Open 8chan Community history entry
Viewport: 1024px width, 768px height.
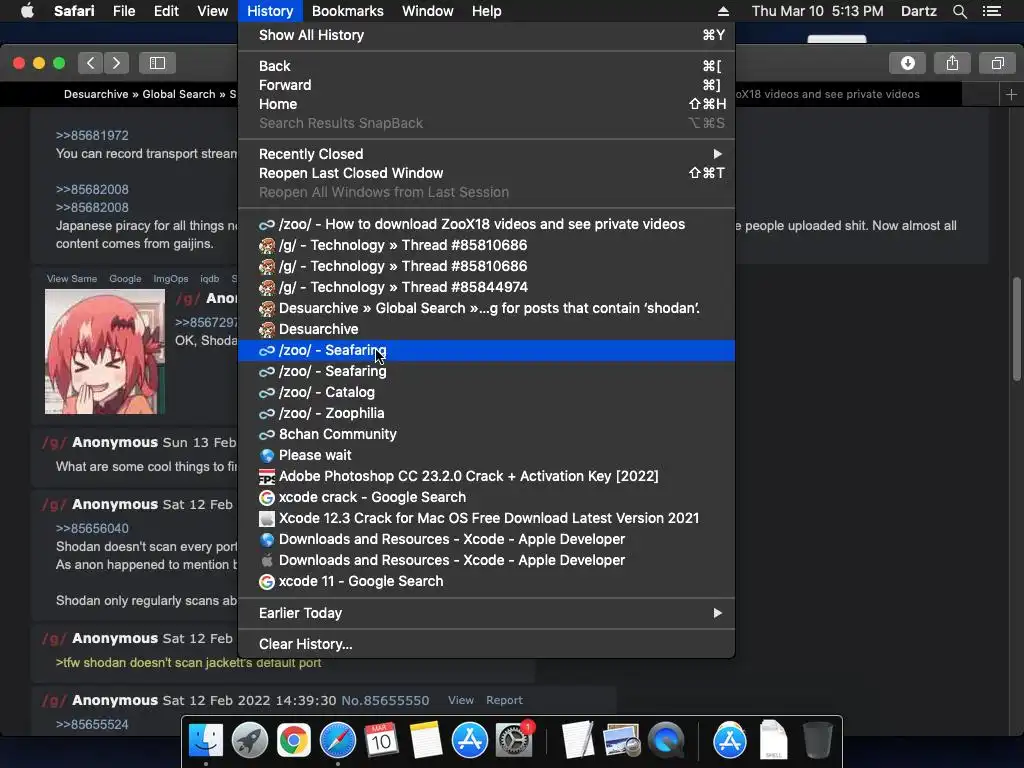487,434
